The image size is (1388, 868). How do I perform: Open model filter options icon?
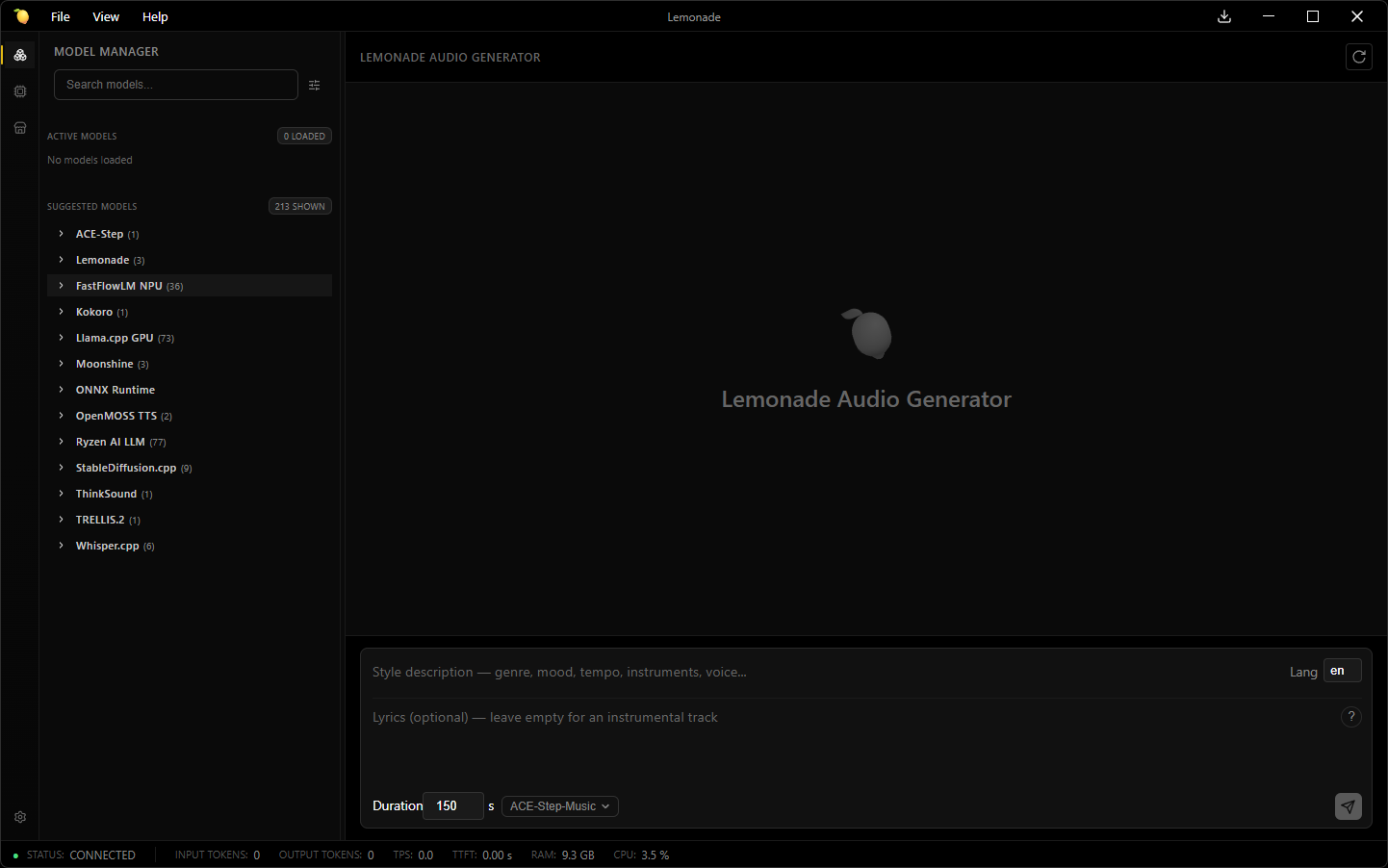tap(315, 85)
